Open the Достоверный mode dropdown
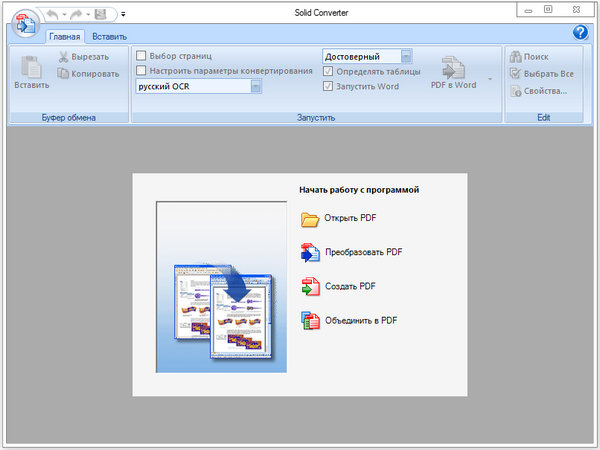Viewport: 600px width, 450px height. [x=406, y=57]
